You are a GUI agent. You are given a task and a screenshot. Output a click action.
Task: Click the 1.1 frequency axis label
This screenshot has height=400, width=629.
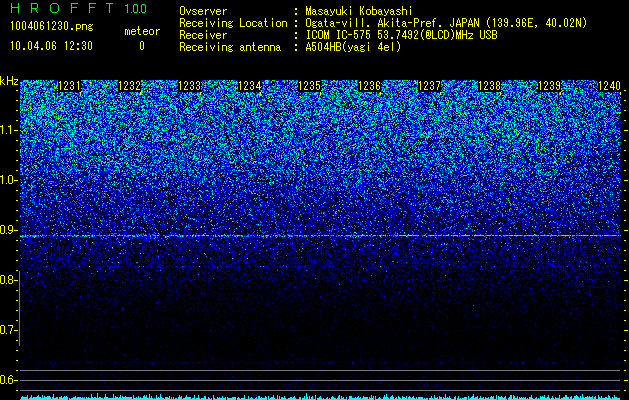click(x=8, y=130)
